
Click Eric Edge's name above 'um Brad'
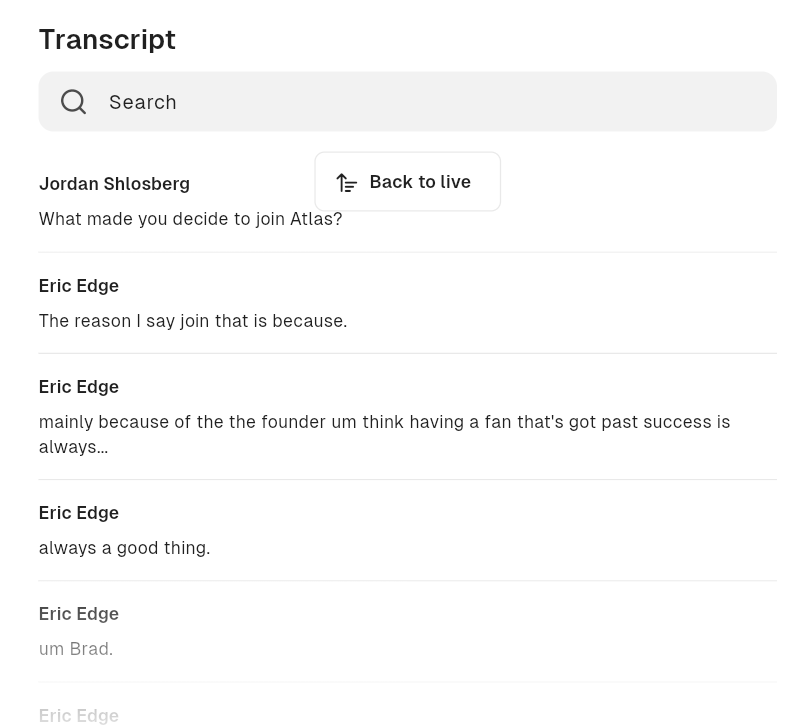point(78,613)
